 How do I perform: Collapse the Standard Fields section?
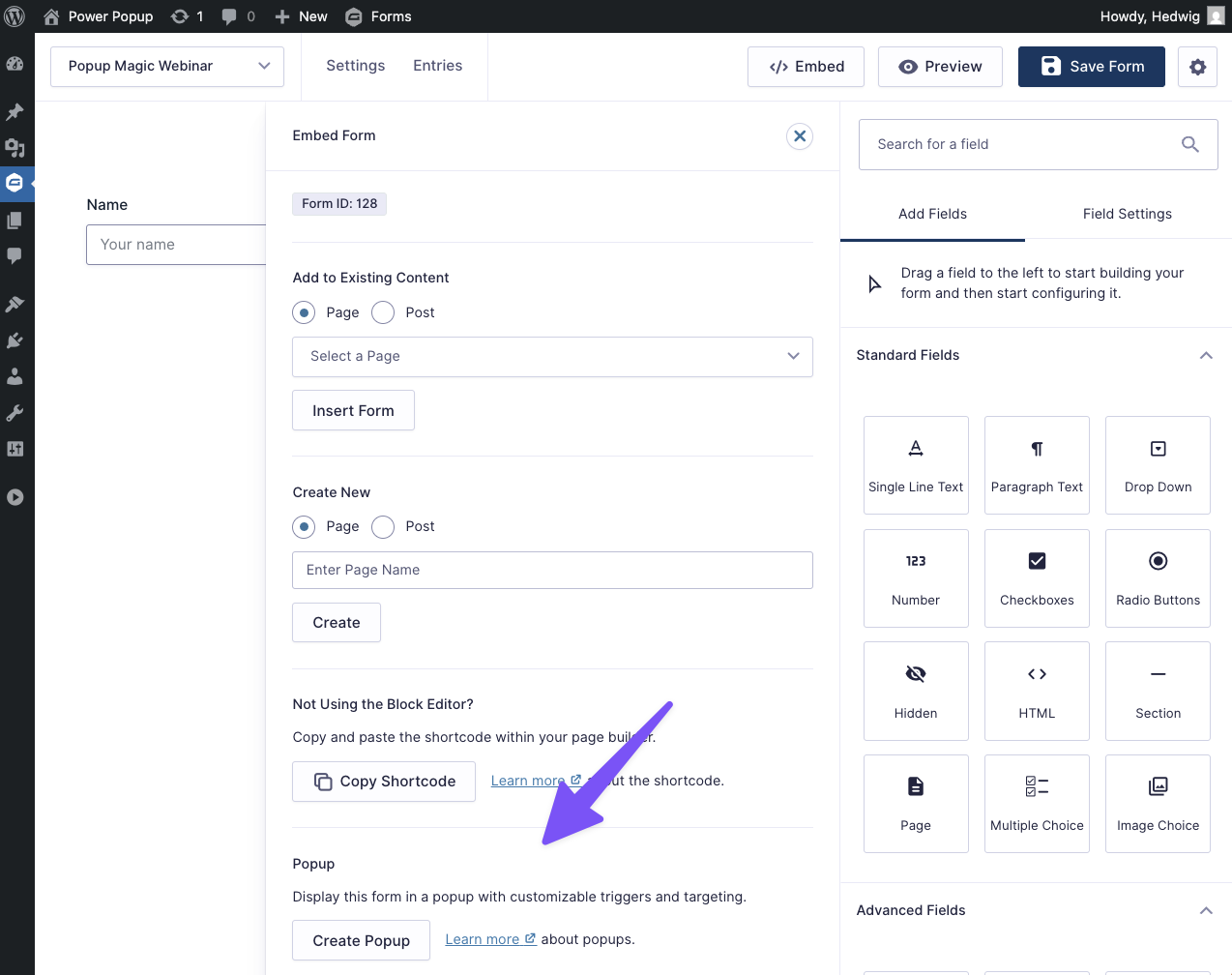pyautogui.click(x=1206, y=355)
